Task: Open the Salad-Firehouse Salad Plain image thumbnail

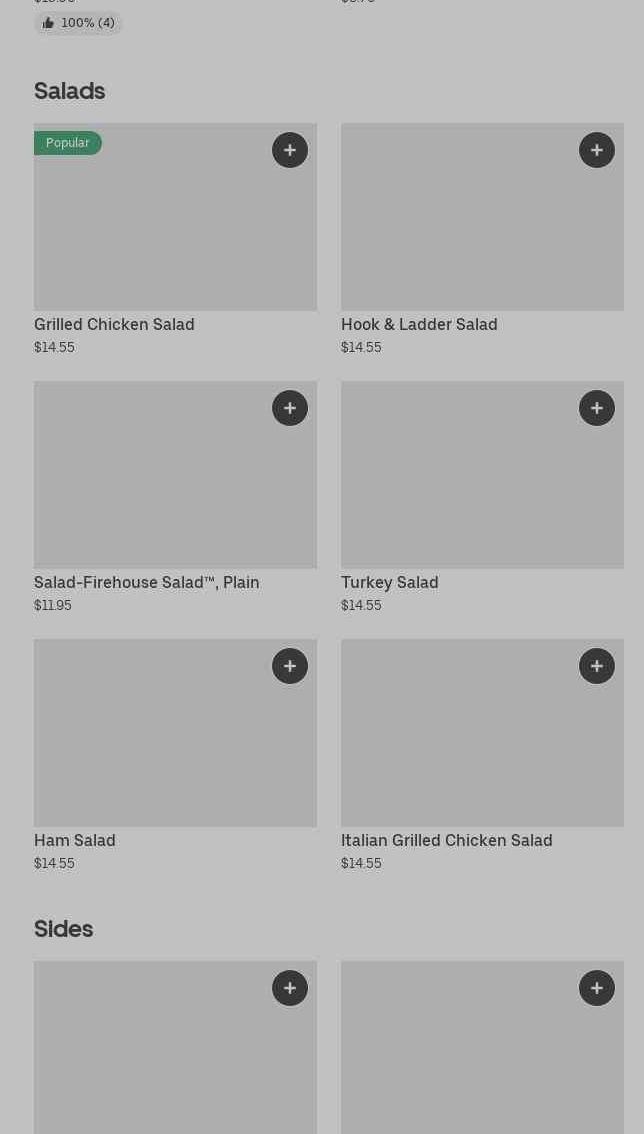Action: [x=175, y=474]
